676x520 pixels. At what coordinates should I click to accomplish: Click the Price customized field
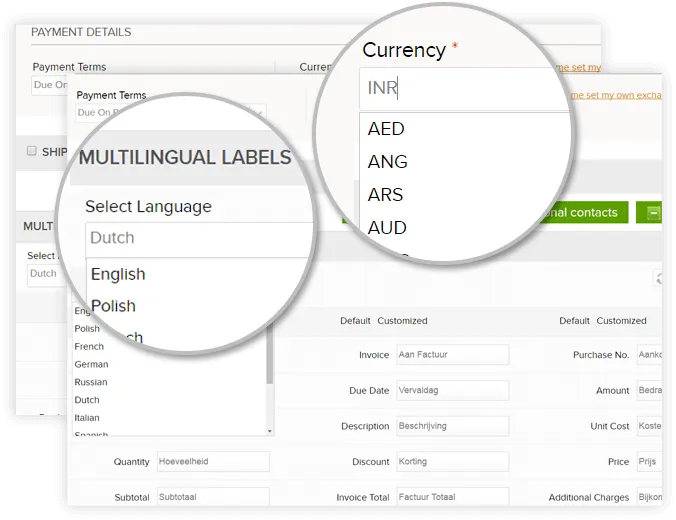click(x=649, y=461)
